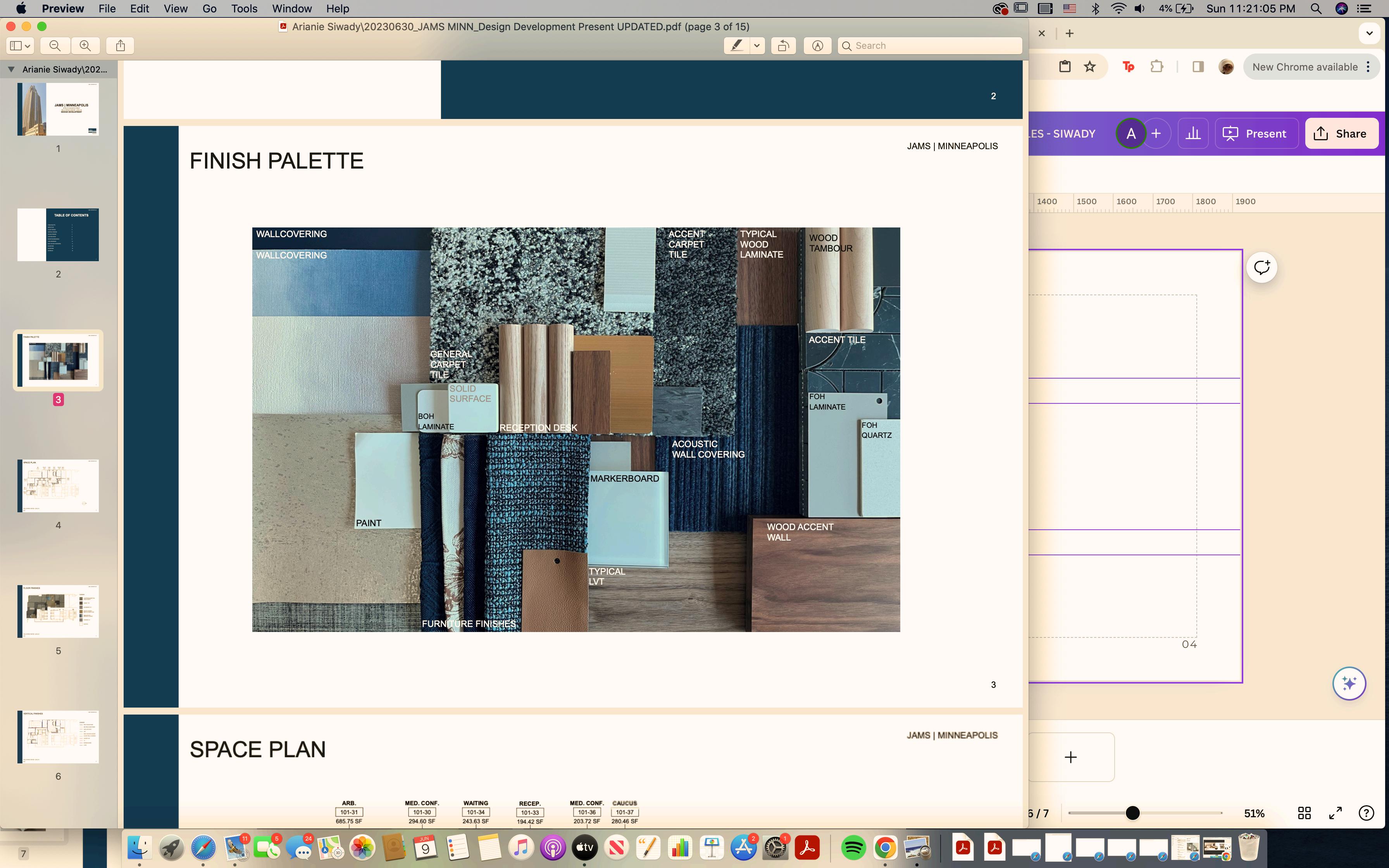Click the Present button in Canva
Screen dimensions: 1389x868
[x=1255, y=133]
